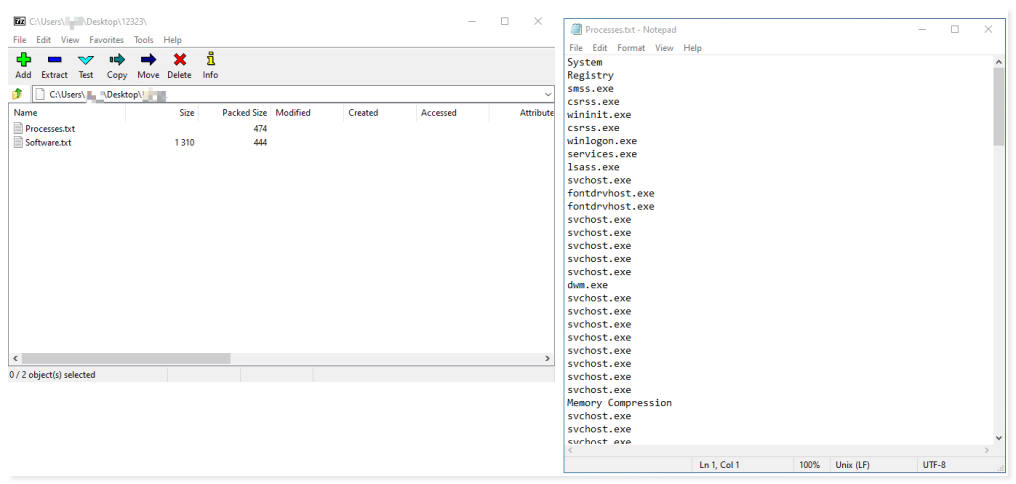Open the Favorites menu in 7-Zip
The image size is (1016, 484).
click(x=106, y=40)
